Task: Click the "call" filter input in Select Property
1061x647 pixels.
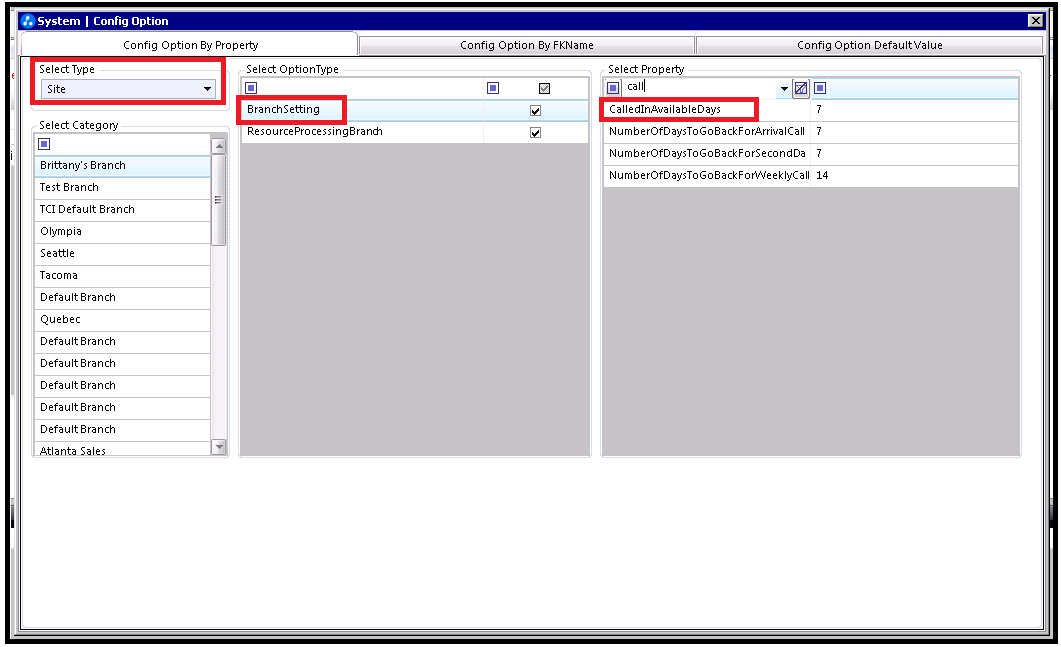Action: coord(700,87)
